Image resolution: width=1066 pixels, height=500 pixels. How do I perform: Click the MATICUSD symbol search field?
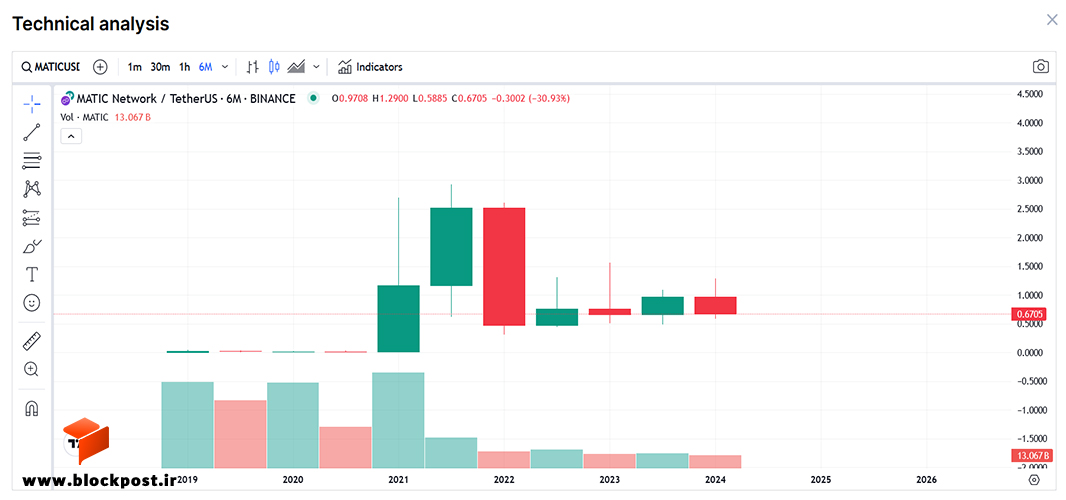[50, 67]
